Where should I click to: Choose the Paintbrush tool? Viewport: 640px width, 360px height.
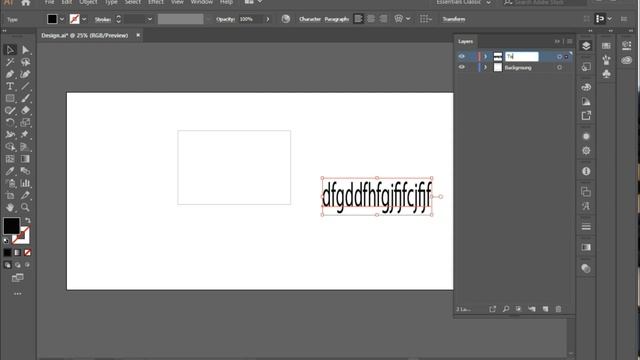(25, 98)
